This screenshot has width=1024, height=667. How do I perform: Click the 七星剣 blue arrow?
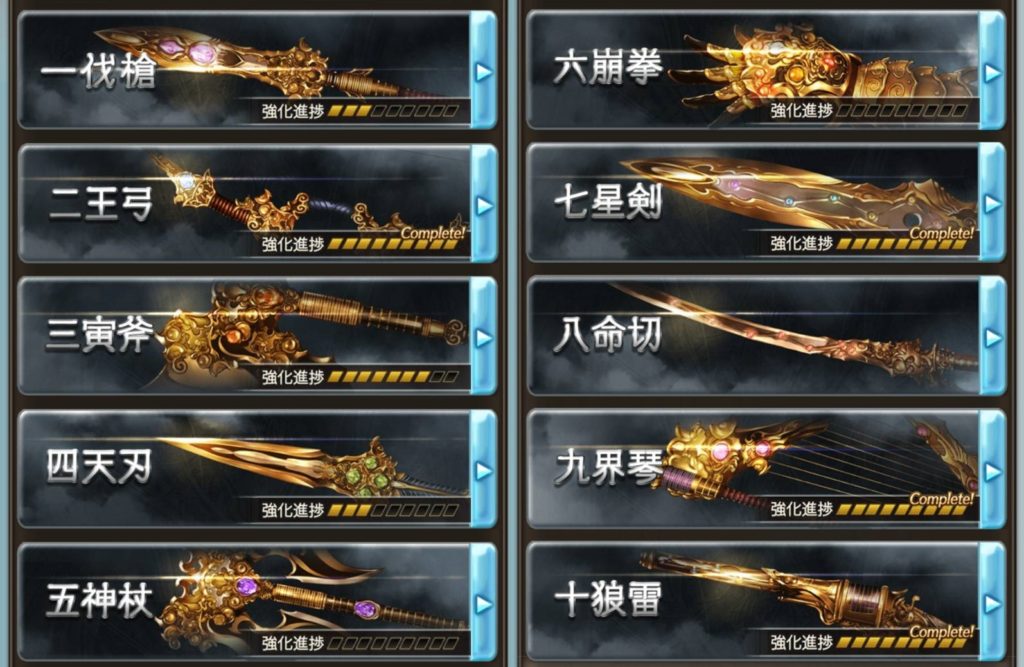point(992,204)
